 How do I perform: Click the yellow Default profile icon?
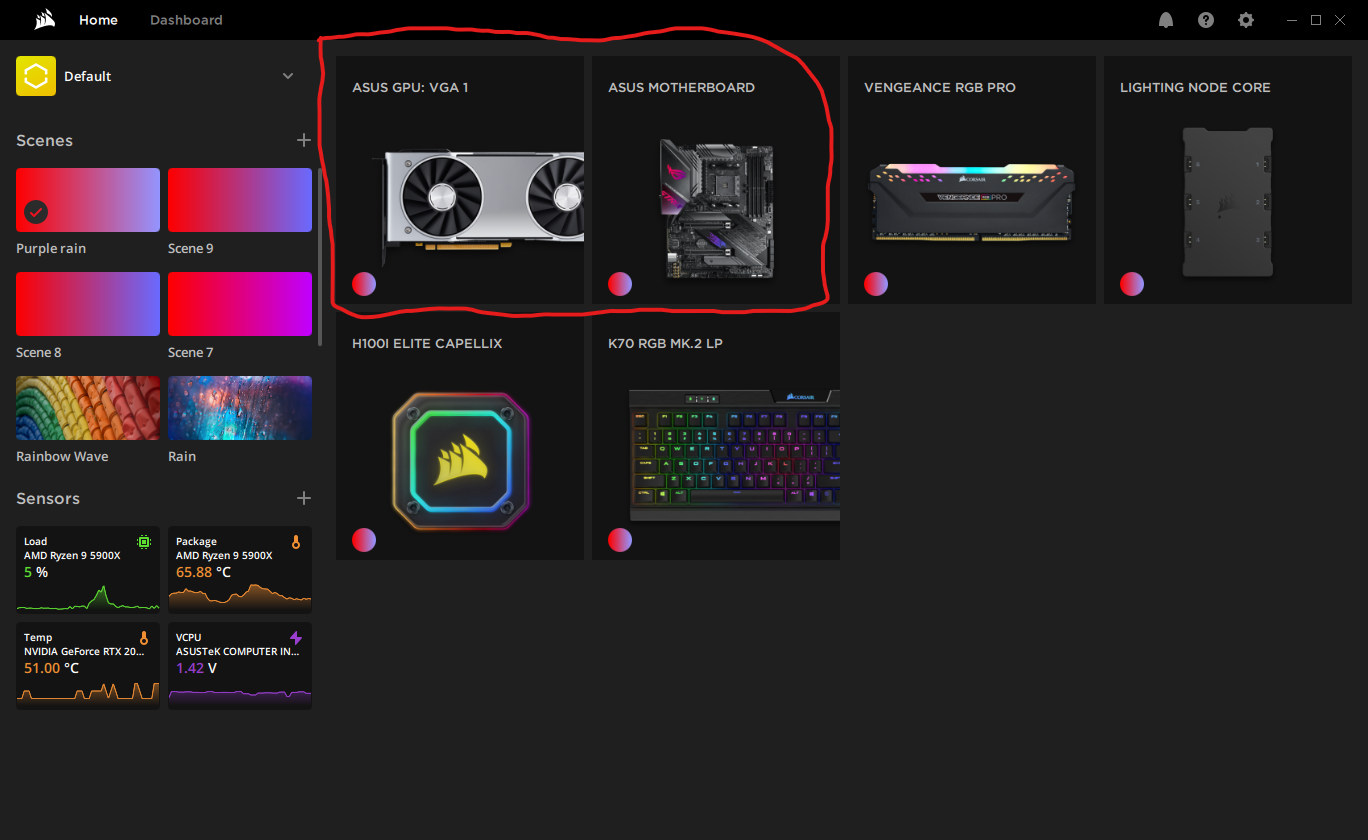(x=36, y=76)
